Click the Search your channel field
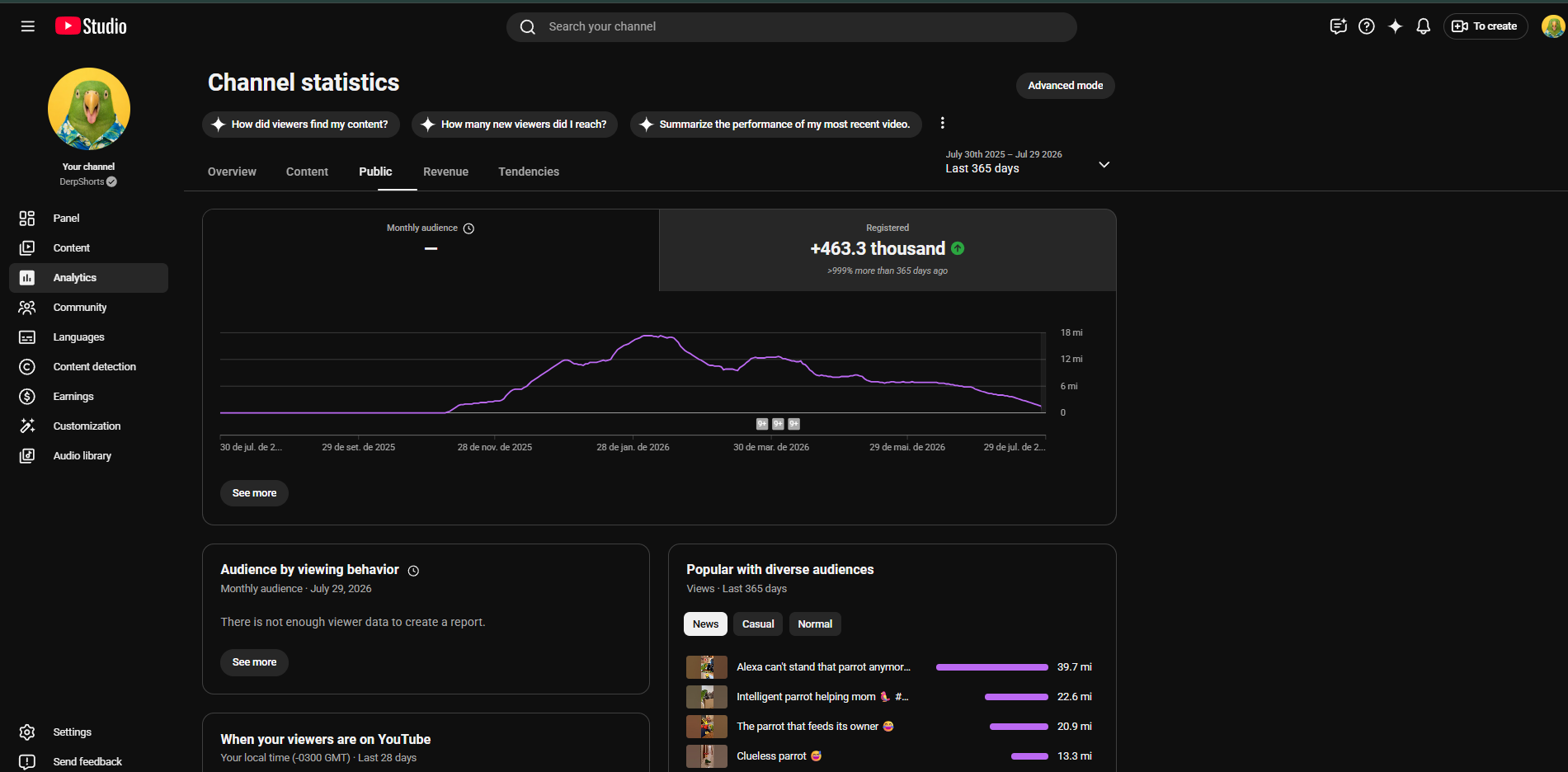1568x772 pixels. [792, 26]
